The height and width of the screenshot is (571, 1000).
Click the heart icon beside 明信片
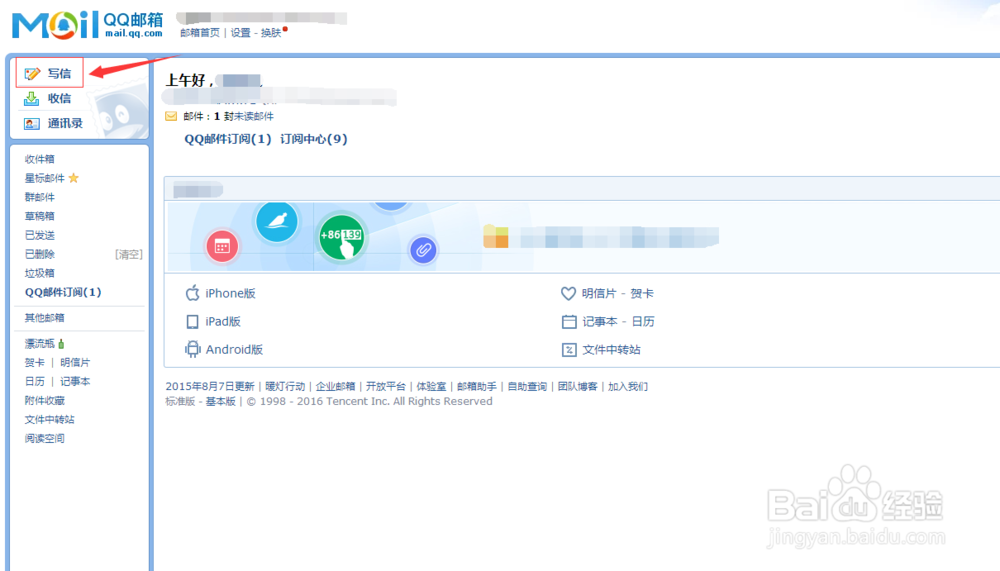(x=568, y=293)
